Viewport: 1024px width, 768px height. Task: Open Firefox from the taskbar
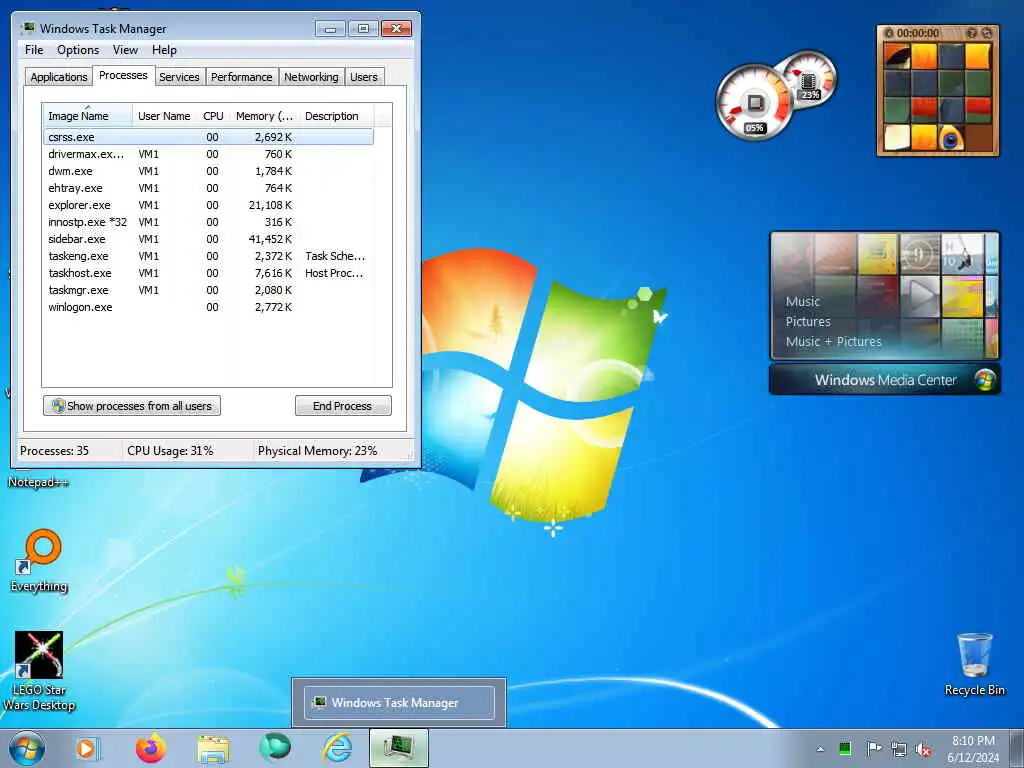point(150,748)
